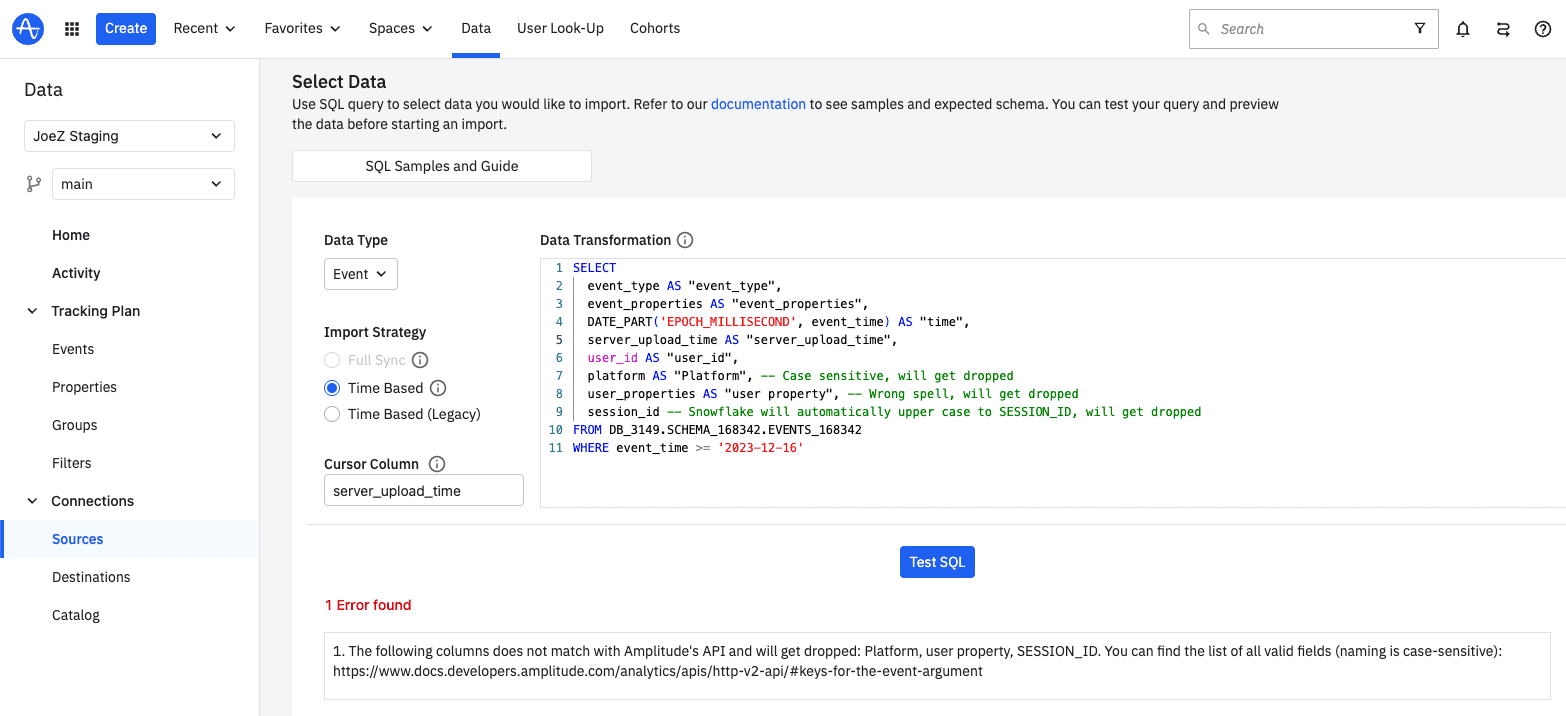Select the Time Based radio option

333,388
